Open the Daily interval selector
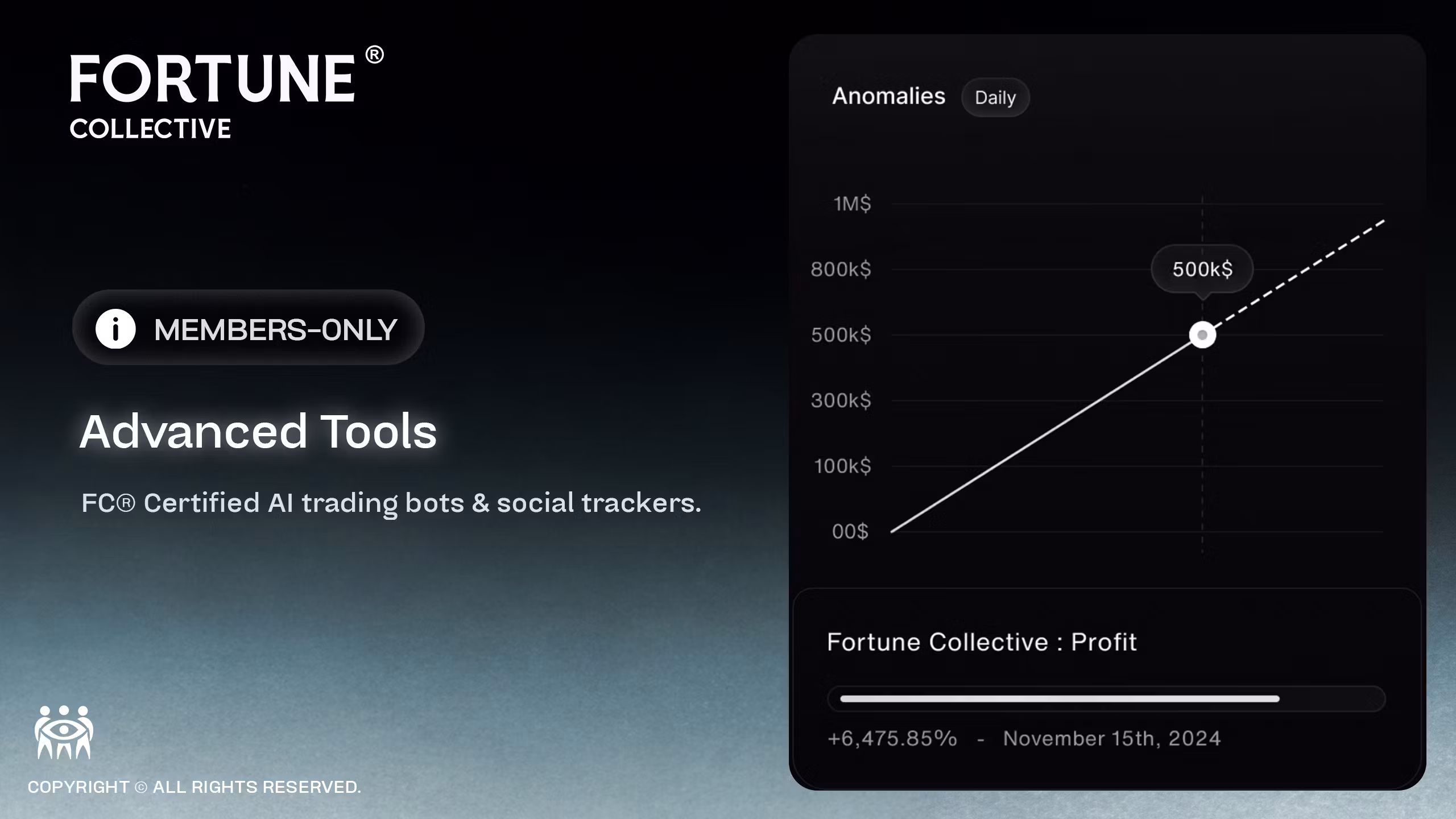 pos(995,97)
